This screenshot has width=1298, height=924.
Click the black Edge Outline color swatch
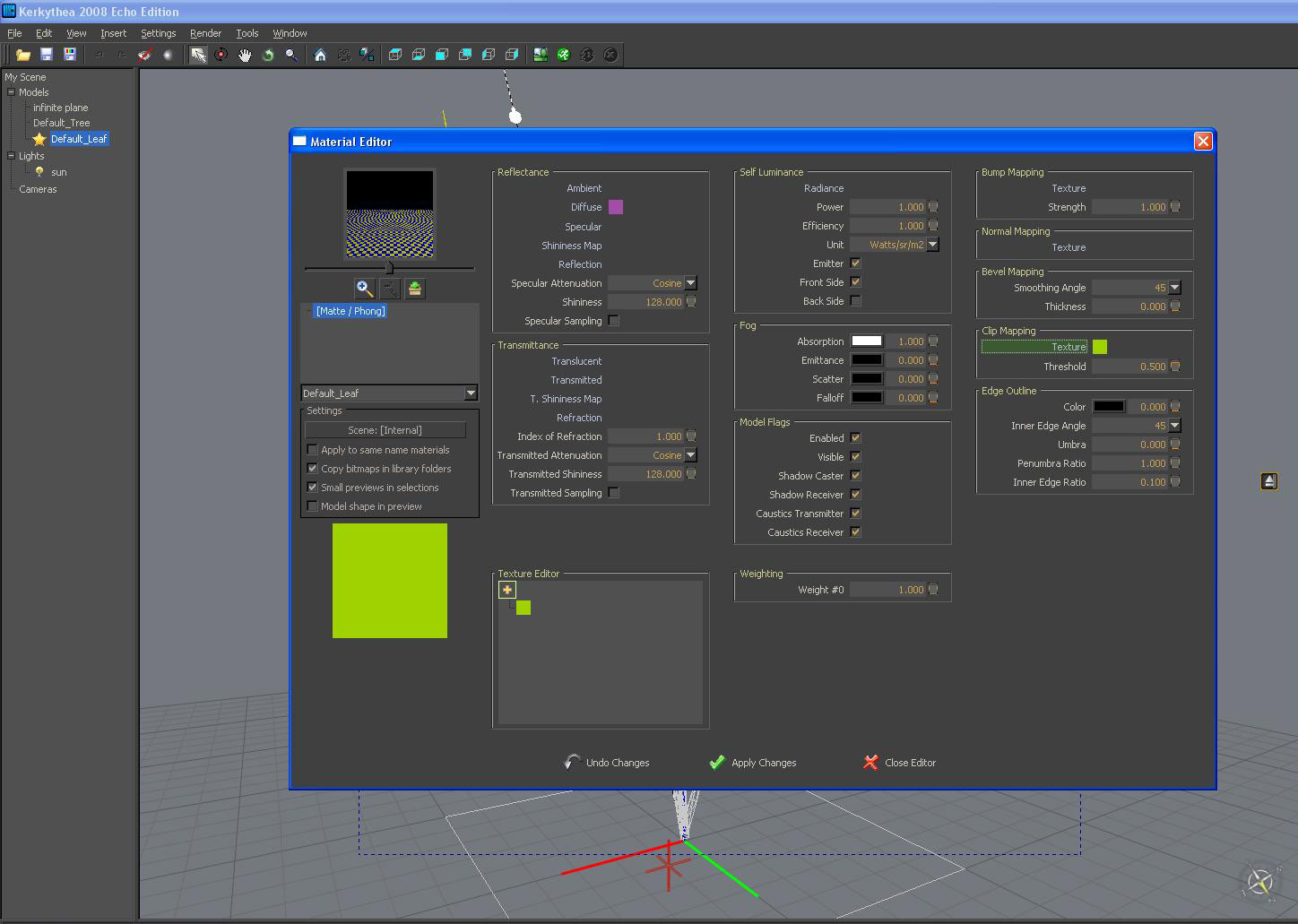1109,407
